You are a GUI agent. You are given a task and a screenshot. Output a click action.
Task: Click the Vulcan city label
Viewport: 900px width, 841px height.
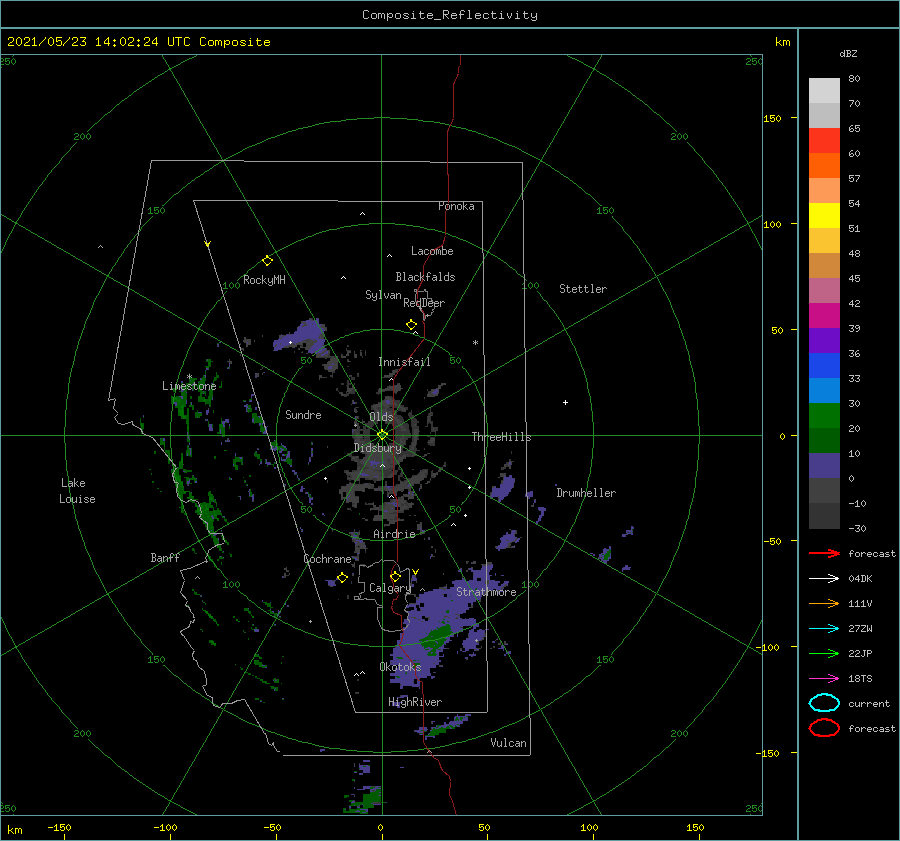tap(509, 743)
